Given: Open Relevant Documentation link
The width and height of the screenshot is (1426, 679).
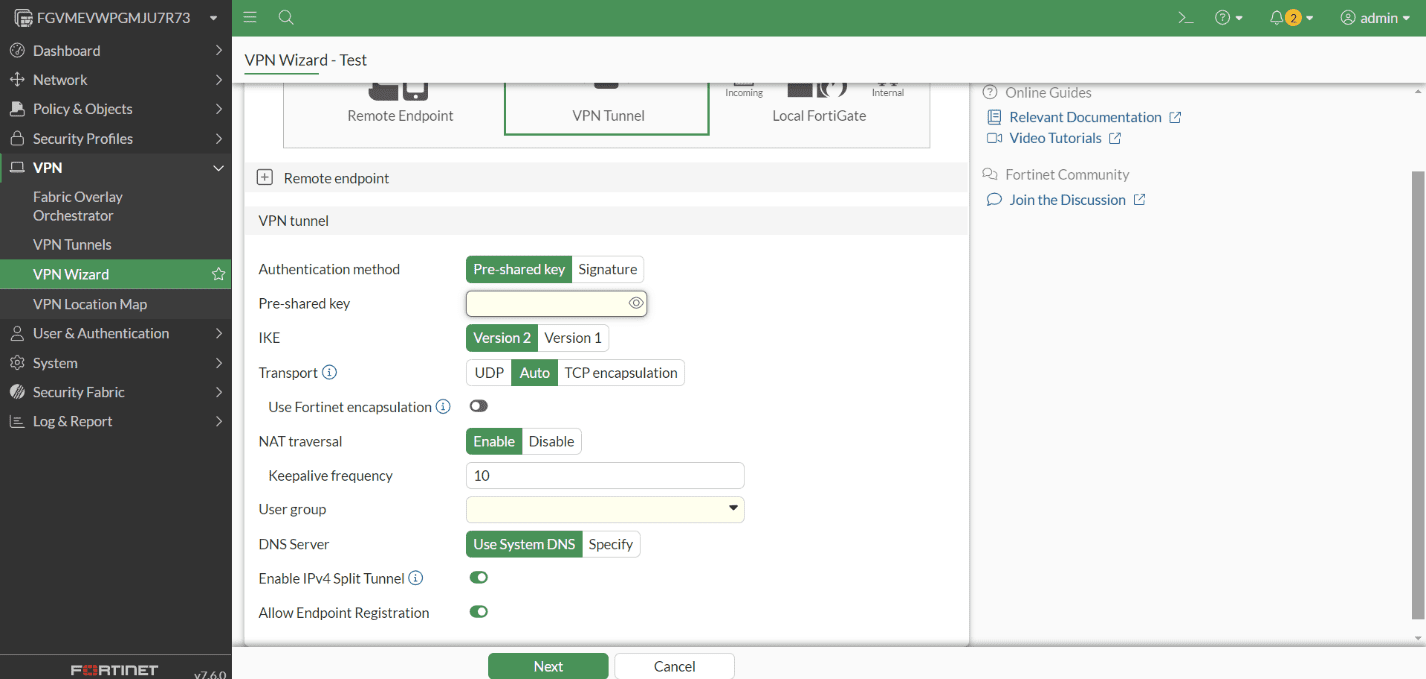Looking at the screenshot, I should pyautogui.click(x=1085, y=117).
